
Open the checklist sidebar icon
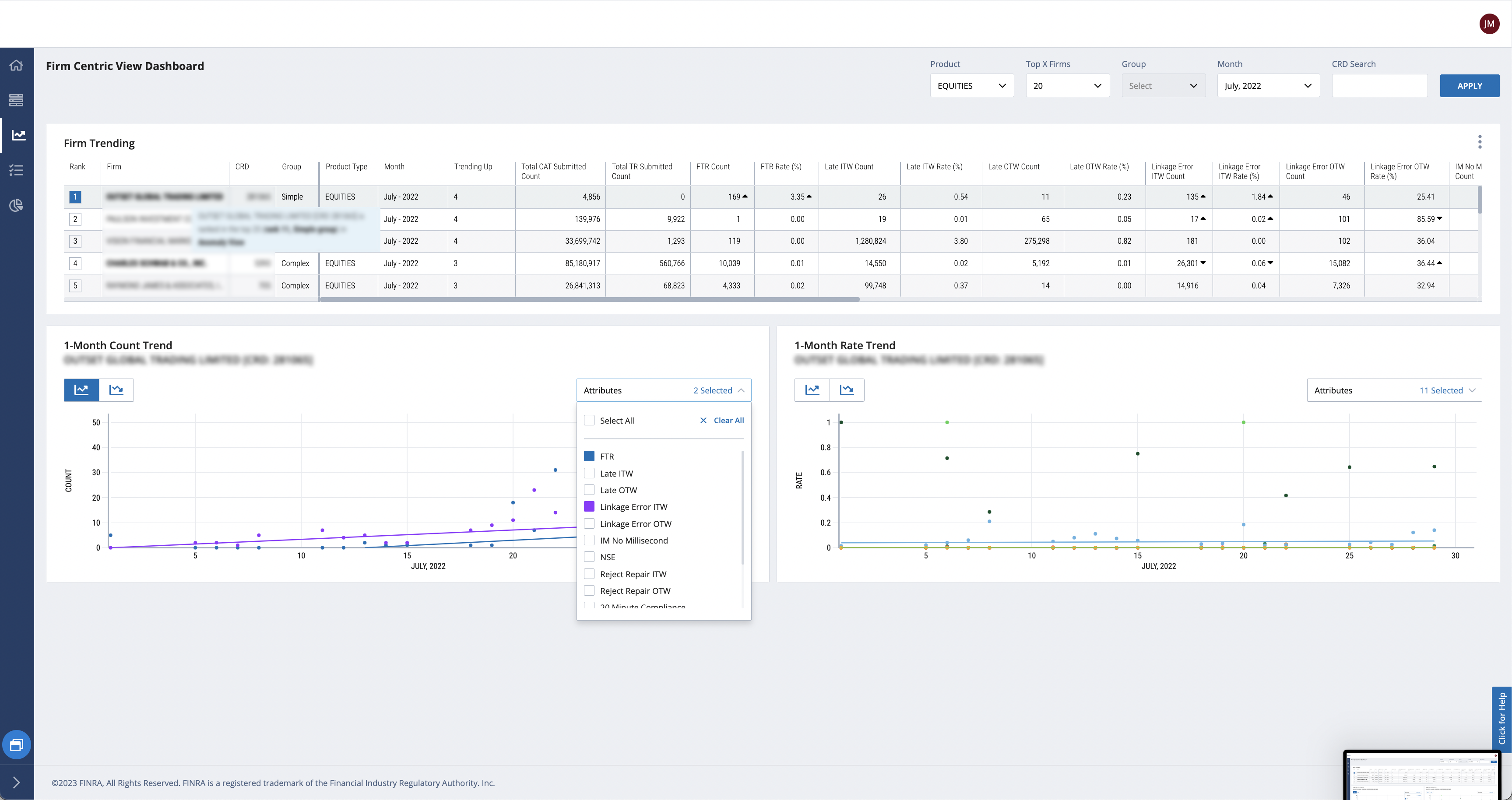pos(17,170)
